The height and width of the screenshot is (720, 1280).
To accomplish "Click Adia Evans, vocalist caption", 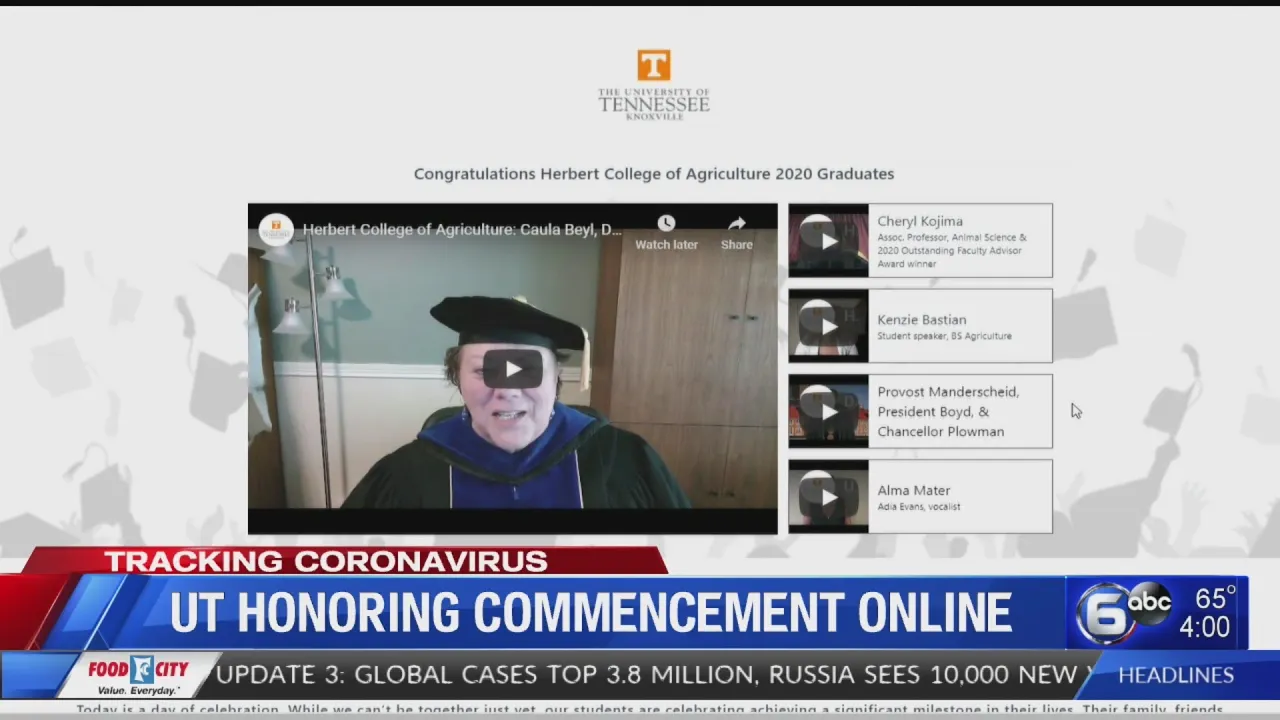I will point(919,507).
